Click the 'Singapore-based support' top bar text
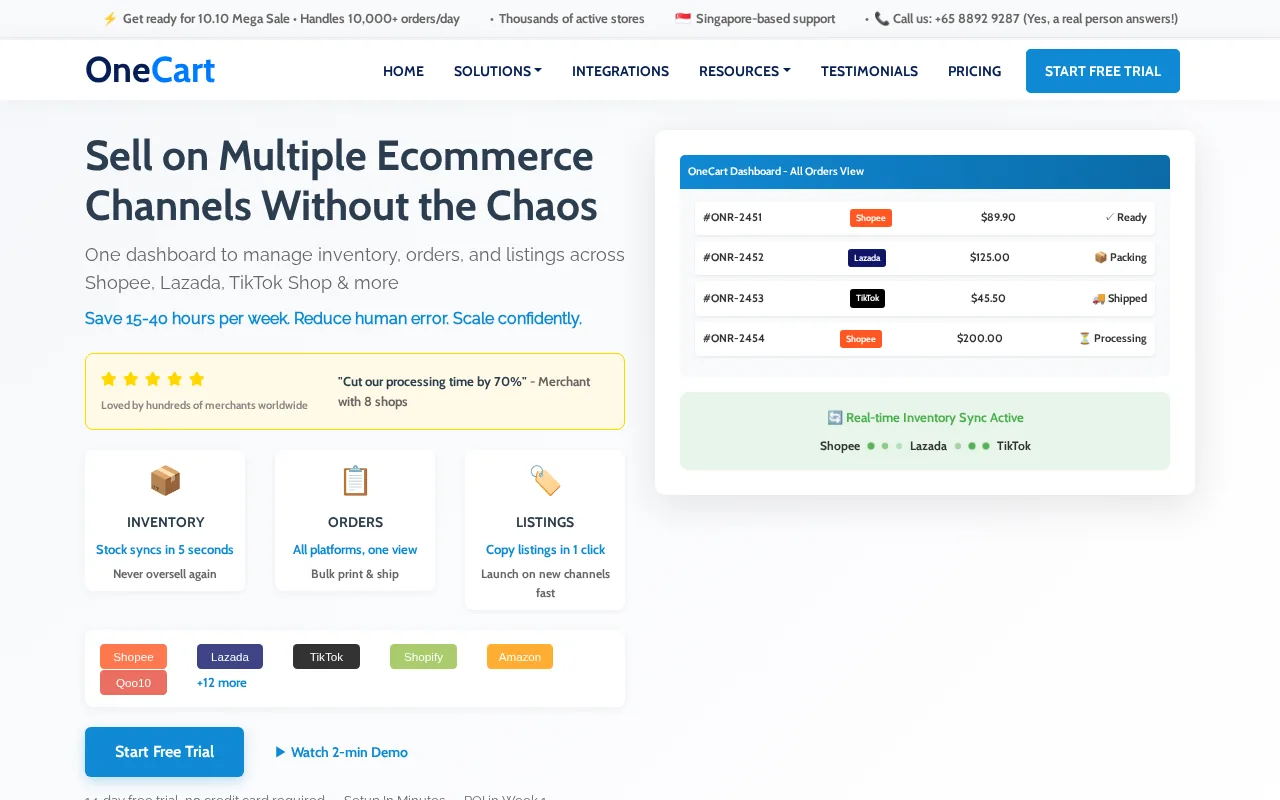 (x=765, y=19)
